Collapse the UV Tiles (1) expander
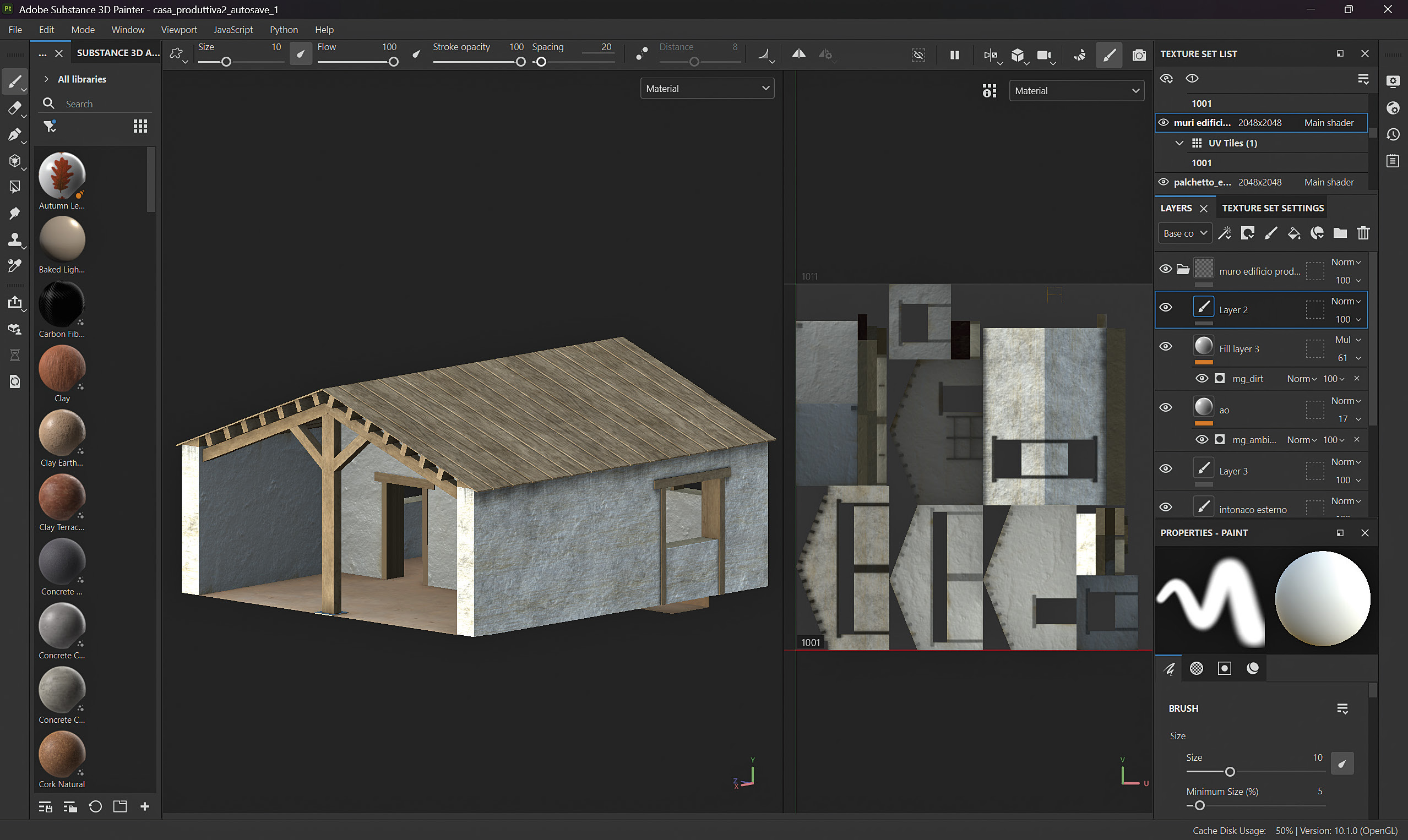Viewport: 1408px width, 840px height. [1179, 143]
